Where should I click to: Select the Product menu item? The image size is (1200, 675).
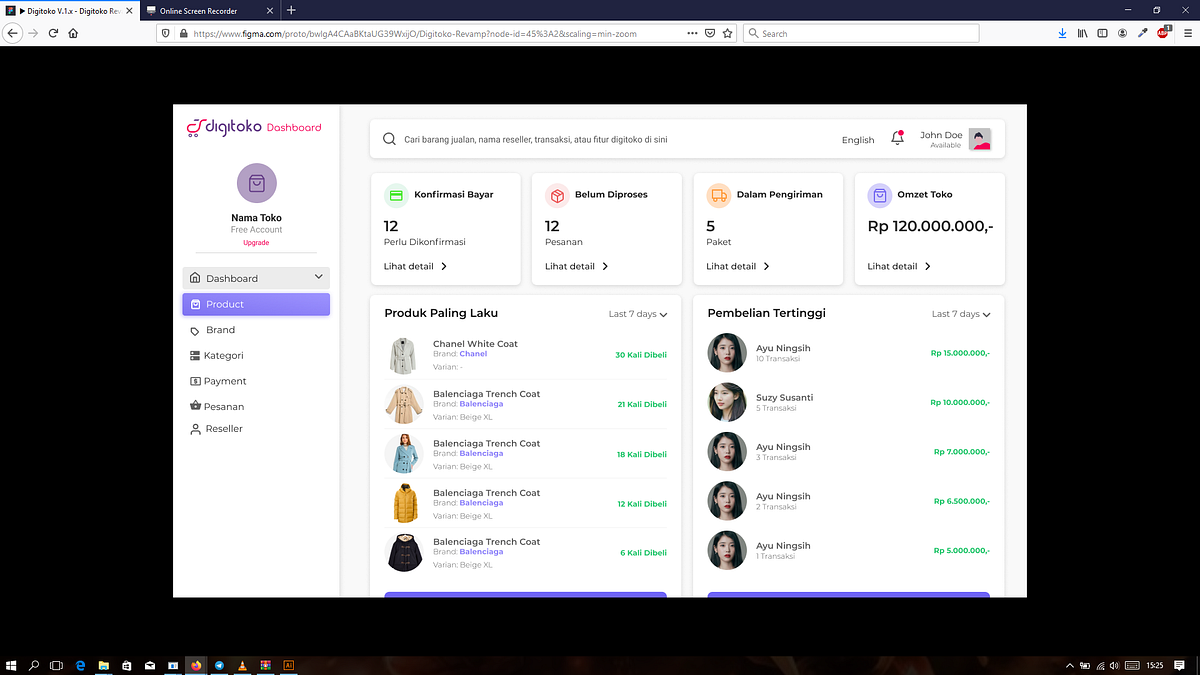coord(256,304)
